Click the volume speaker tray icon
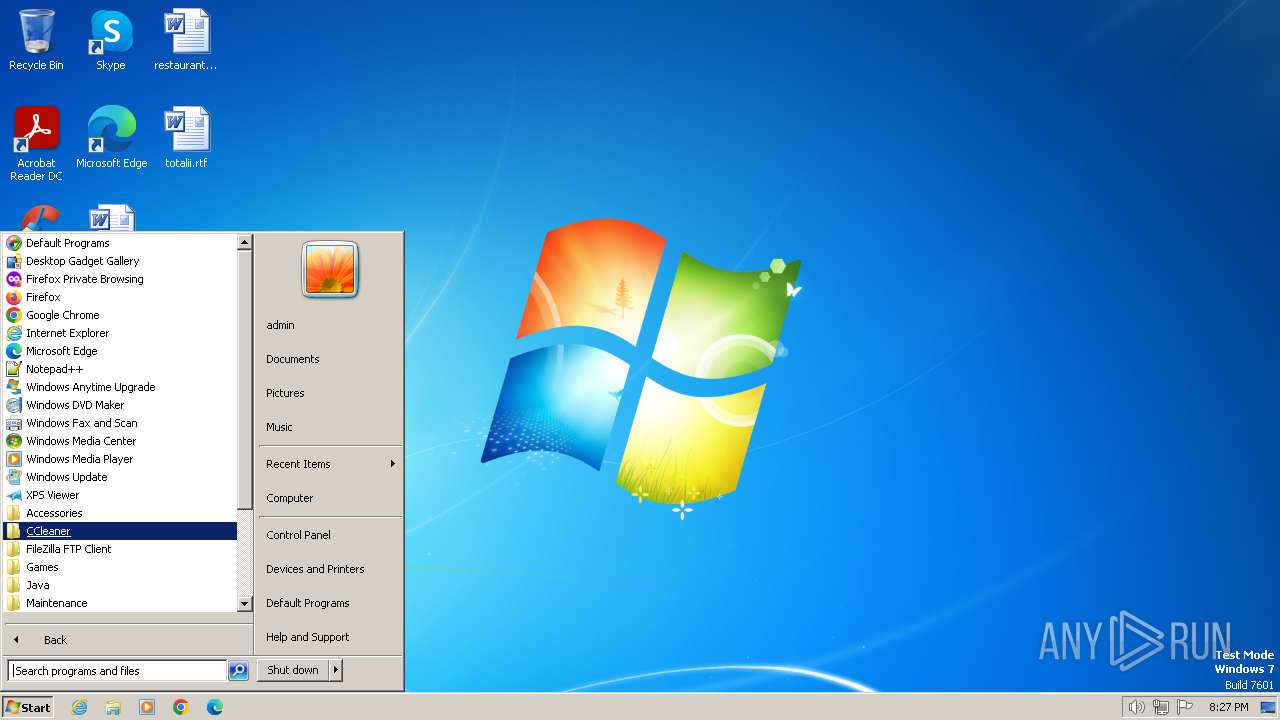Viewport: 1280px width, 720px height. point(1136,707)
